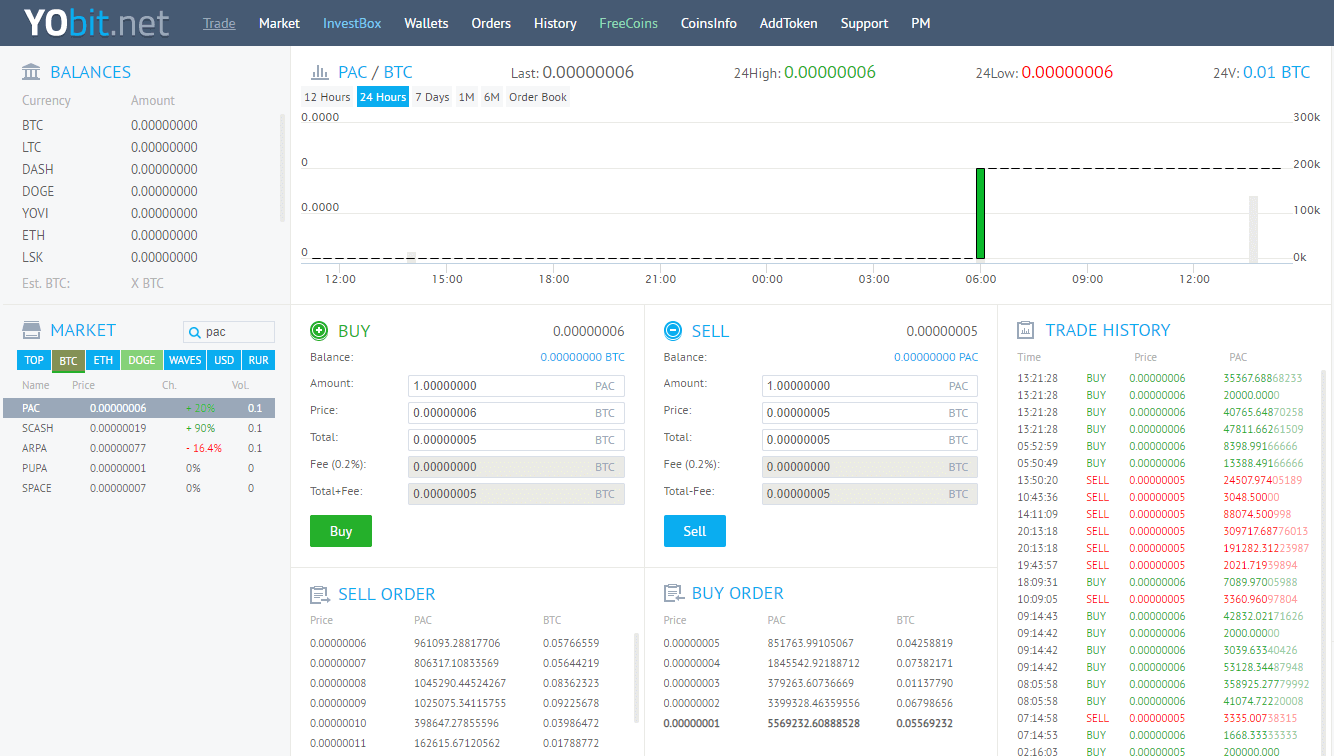The height and width of the screenshot is (756, 1334).
Task: Click the bold buy order at 0.00000001
Action: [x=820, y=723]
